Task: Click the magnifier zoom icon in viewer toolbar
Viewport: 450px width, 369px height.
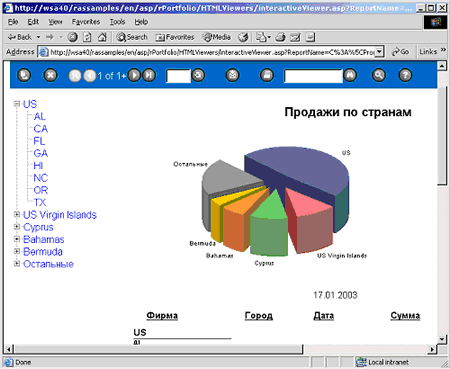Action: (x=379, y=75)
